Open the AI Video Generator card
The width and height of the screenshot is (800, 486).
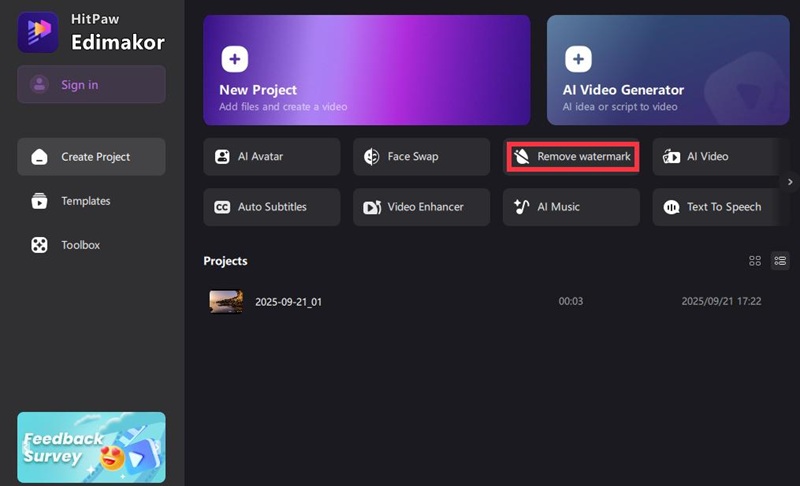[668, 70]
